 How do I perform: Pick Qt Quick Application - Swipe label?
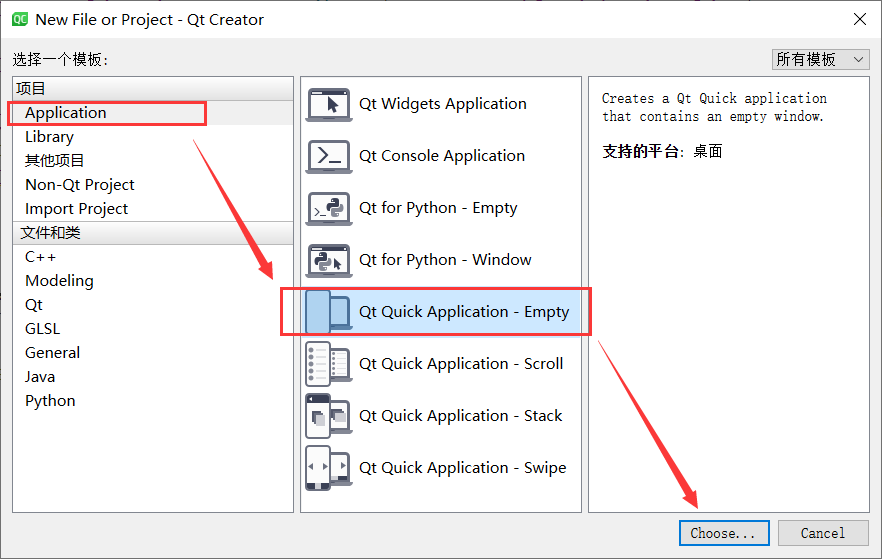462,468
